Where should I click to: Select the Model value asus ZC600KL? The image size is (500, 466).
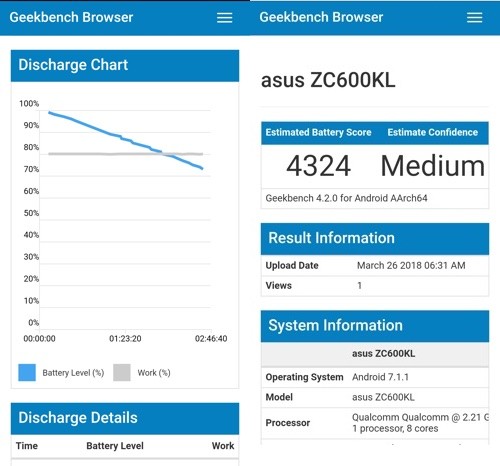click(383, 397)
